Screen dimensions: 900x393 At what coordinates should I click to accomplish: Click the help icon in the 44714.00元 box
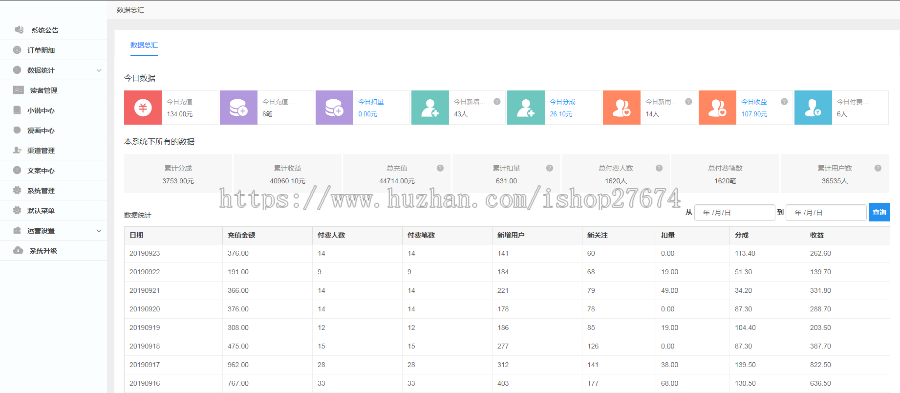440,168
